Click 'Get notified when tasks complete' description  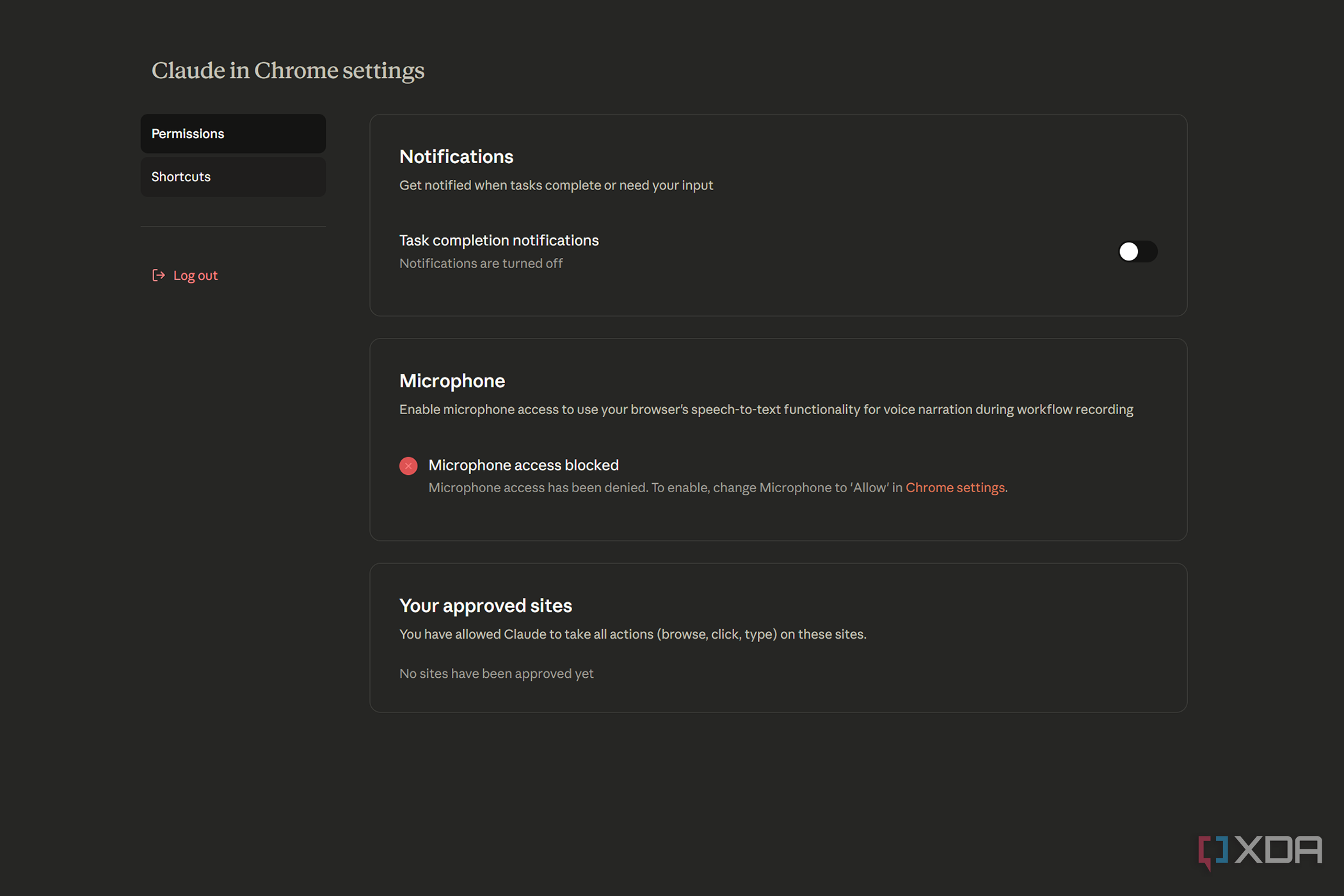point(556,185)
